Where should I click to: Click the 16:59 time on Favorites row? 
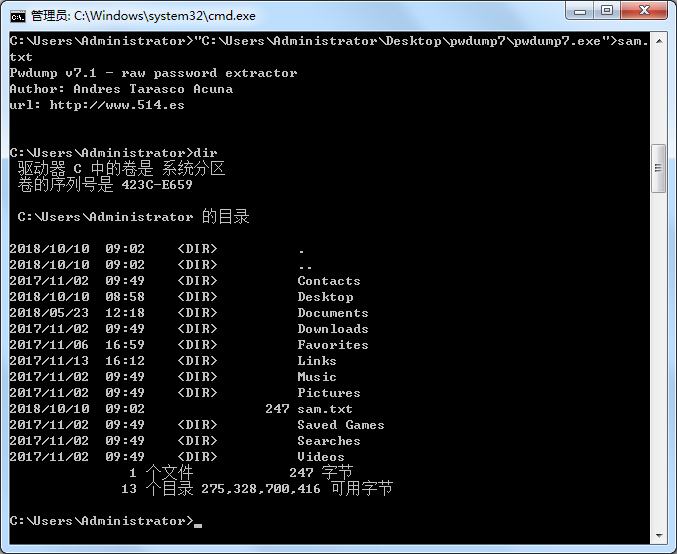pos(125,345)
